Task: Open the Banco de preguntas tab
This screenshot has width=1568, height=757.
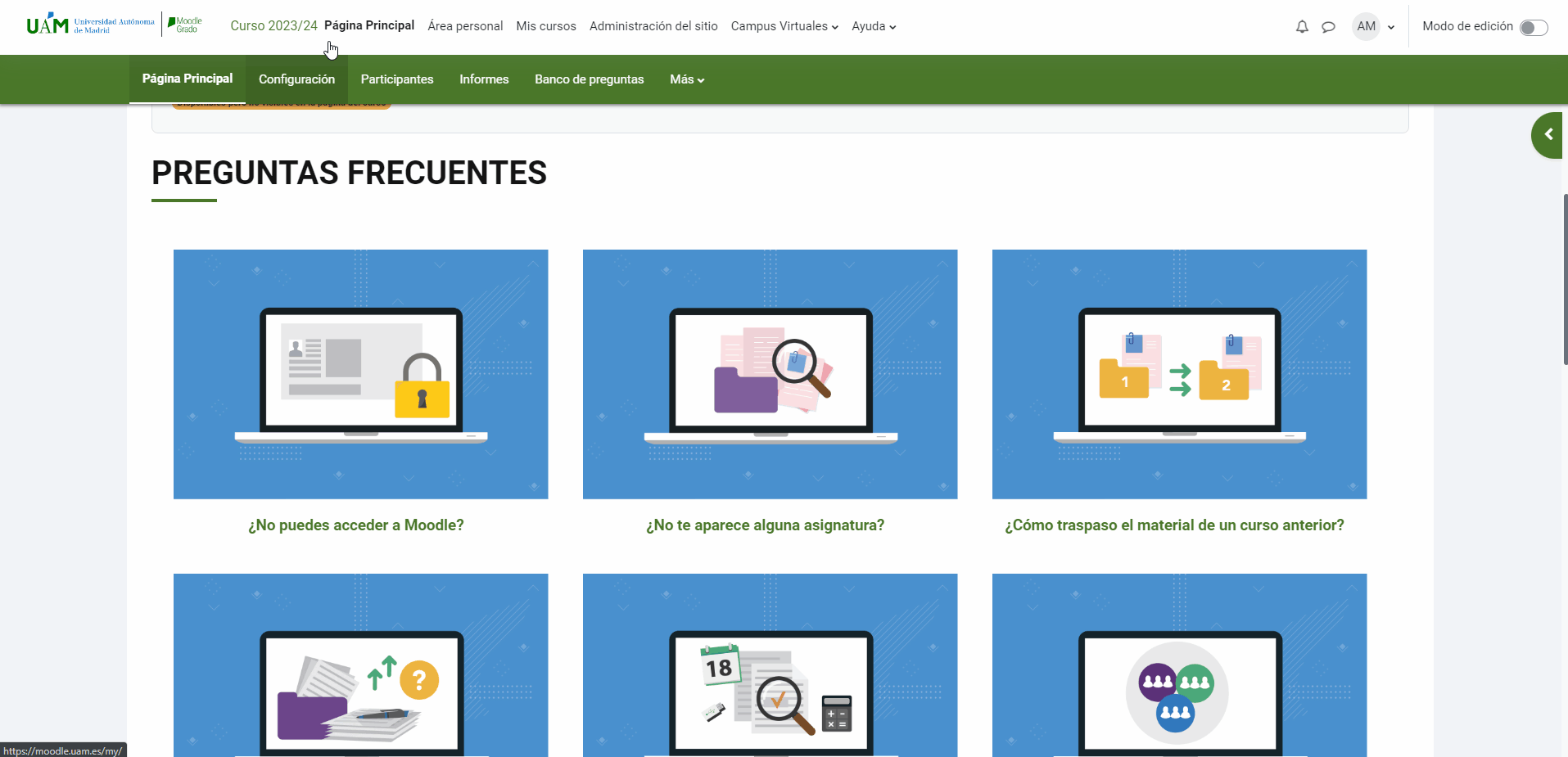Action: coord(589,79)
